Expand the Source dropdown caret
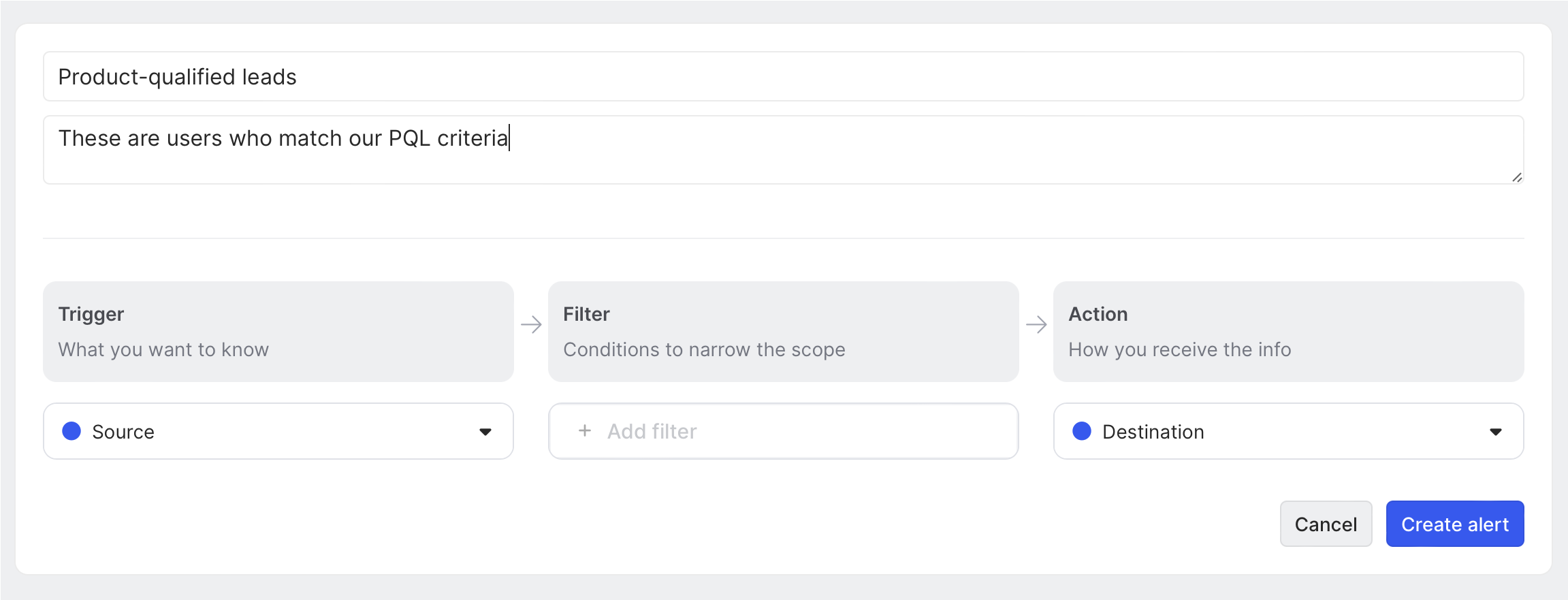The image size is (1568, 600). [x=485, y=432]
